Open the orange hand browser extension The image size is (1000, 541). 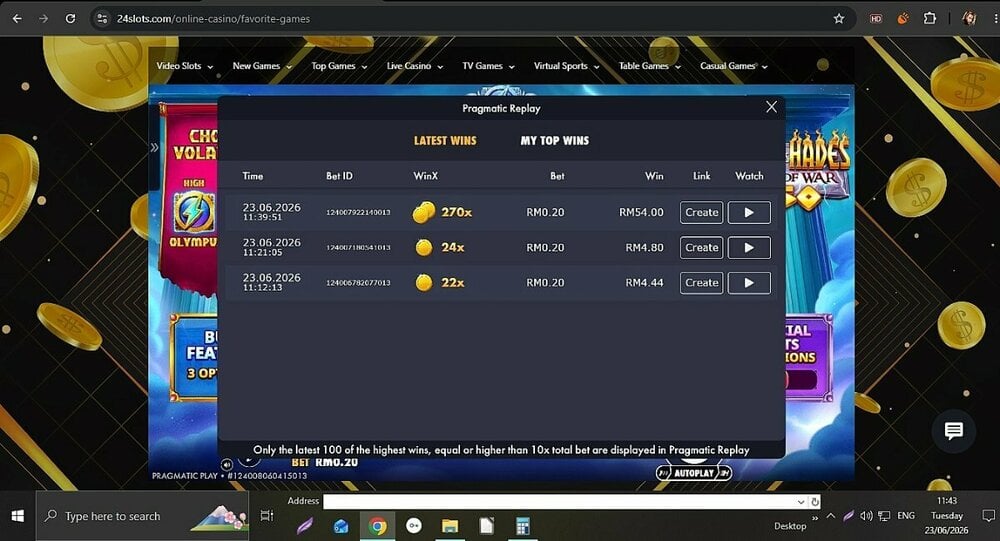903,19
